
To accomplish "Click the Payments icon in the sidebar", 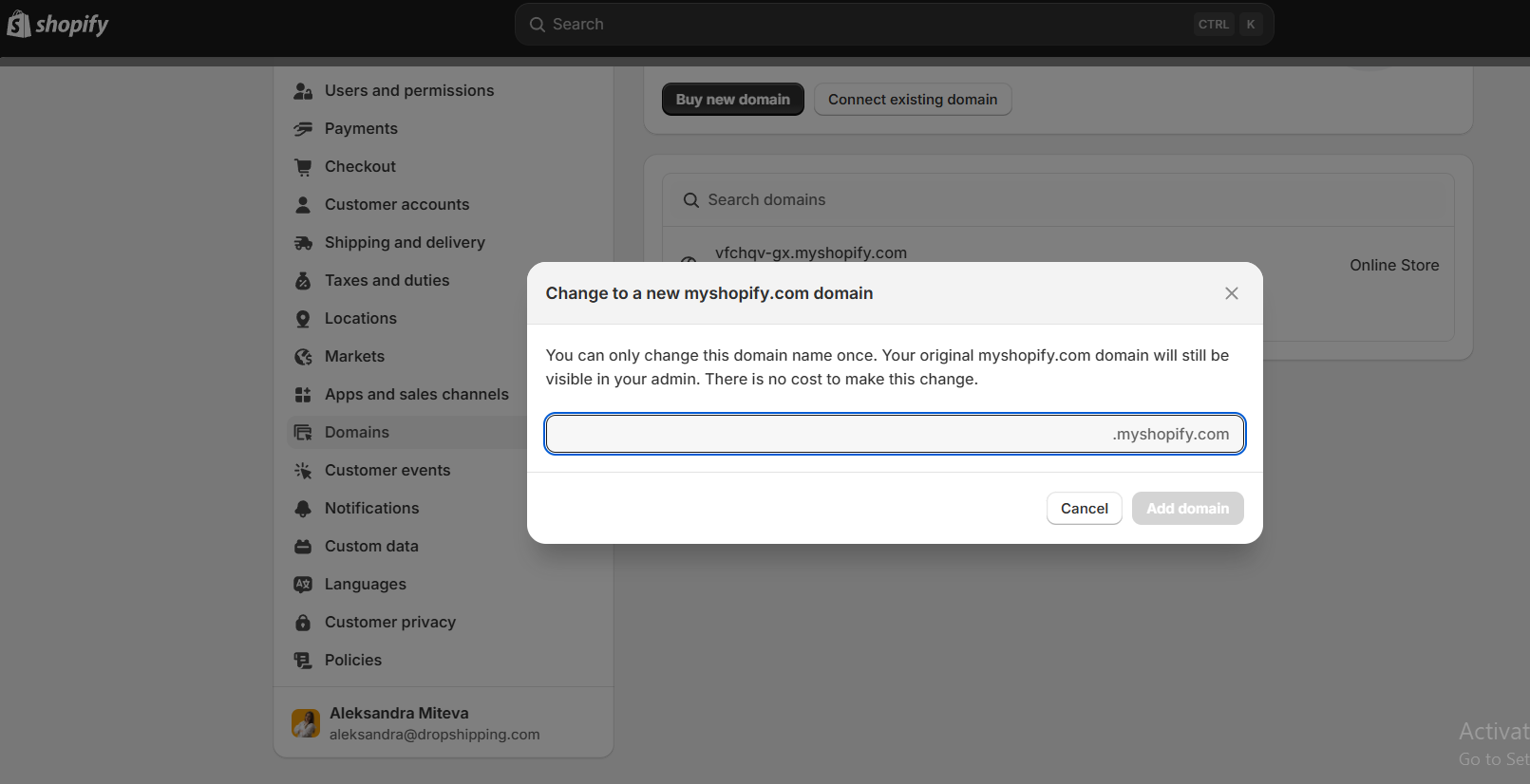I will tap(303, 129).
